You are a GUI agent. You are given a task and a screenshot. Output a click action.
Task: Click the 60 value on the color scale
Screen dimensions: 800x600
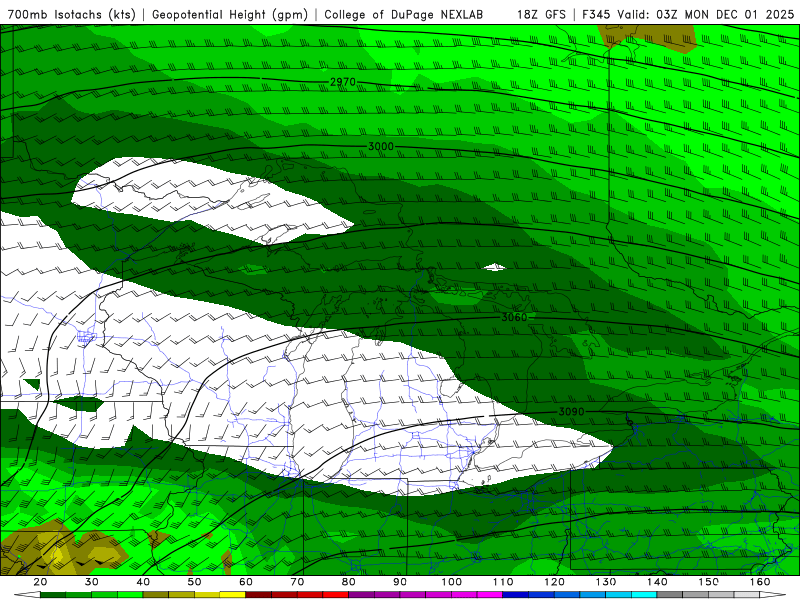[x=246, y=582]
